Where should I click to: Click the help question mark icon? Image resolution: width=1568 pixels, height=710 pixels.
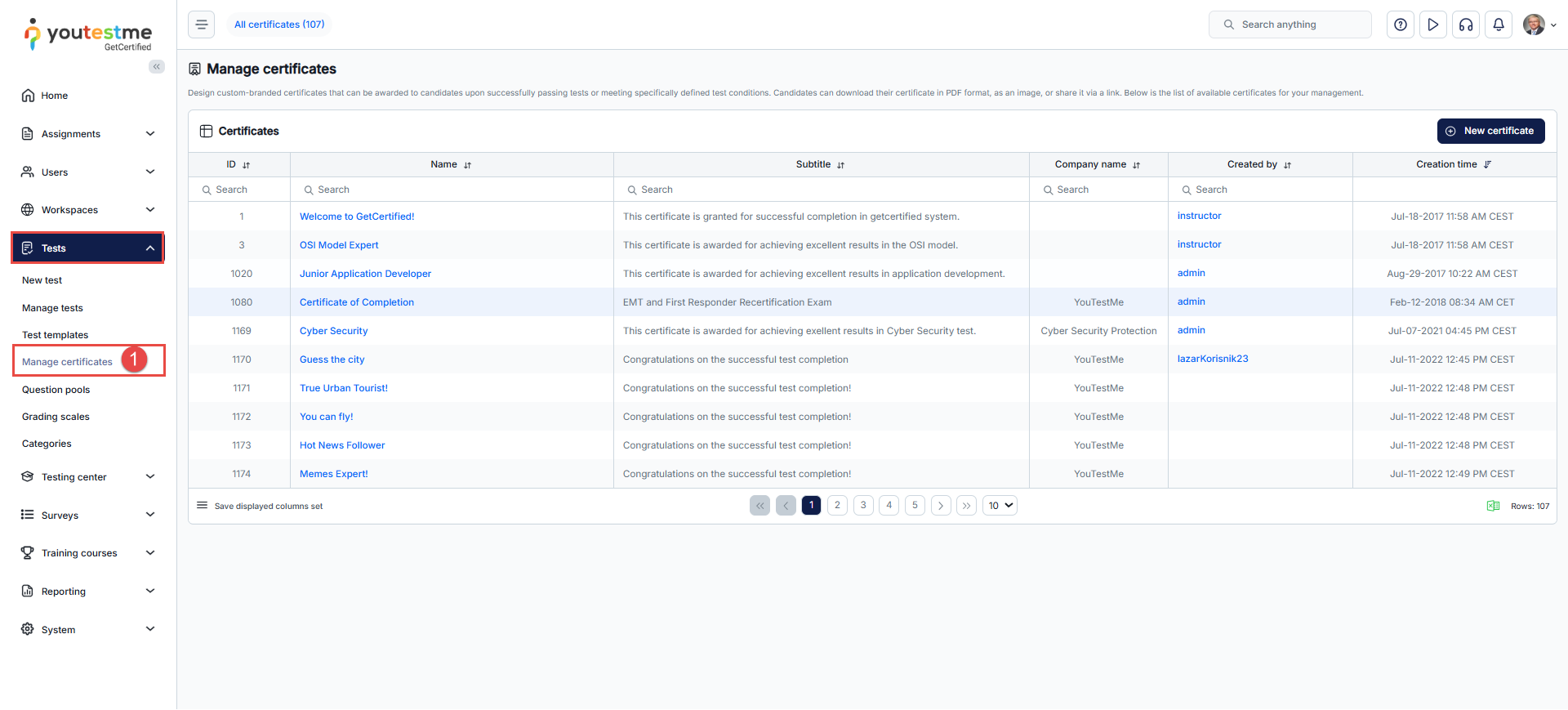pyautogui.click(x=1400, y=25)
